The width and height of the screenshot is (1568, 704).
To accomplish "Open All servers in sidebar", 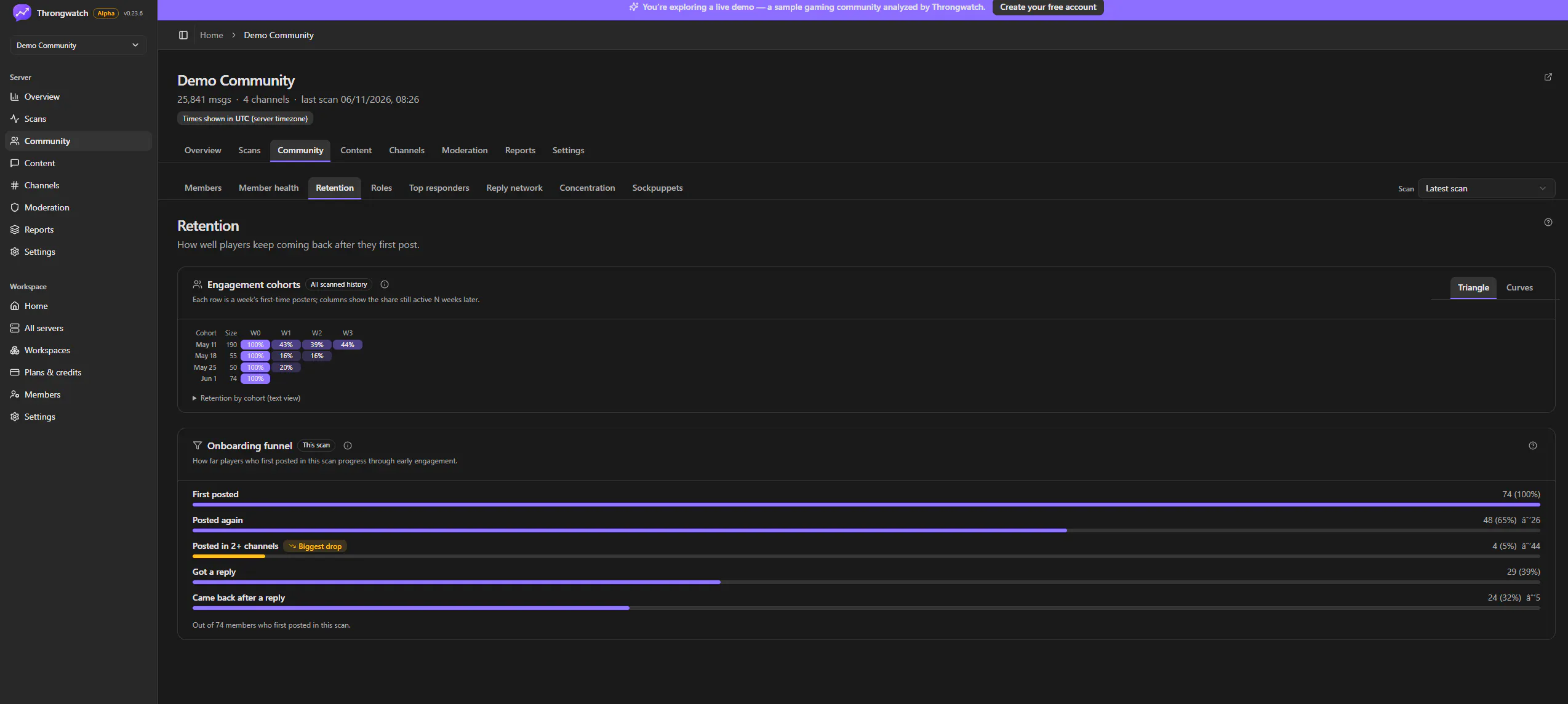I will (78, 328).
